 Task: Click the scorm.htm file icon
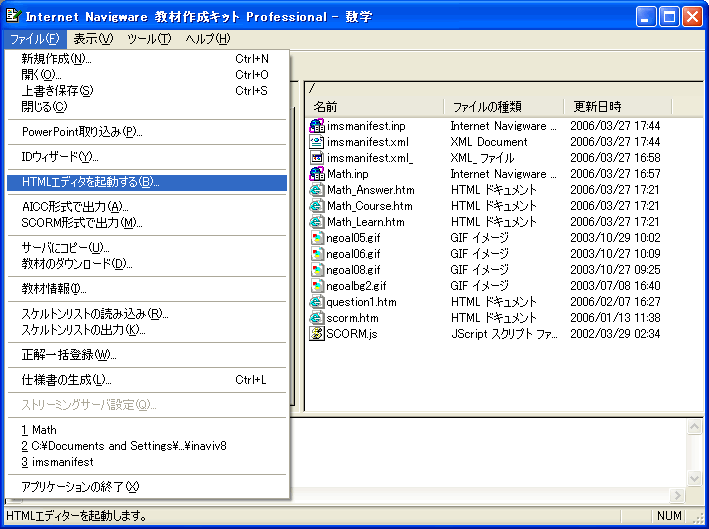tap(317, 318)
